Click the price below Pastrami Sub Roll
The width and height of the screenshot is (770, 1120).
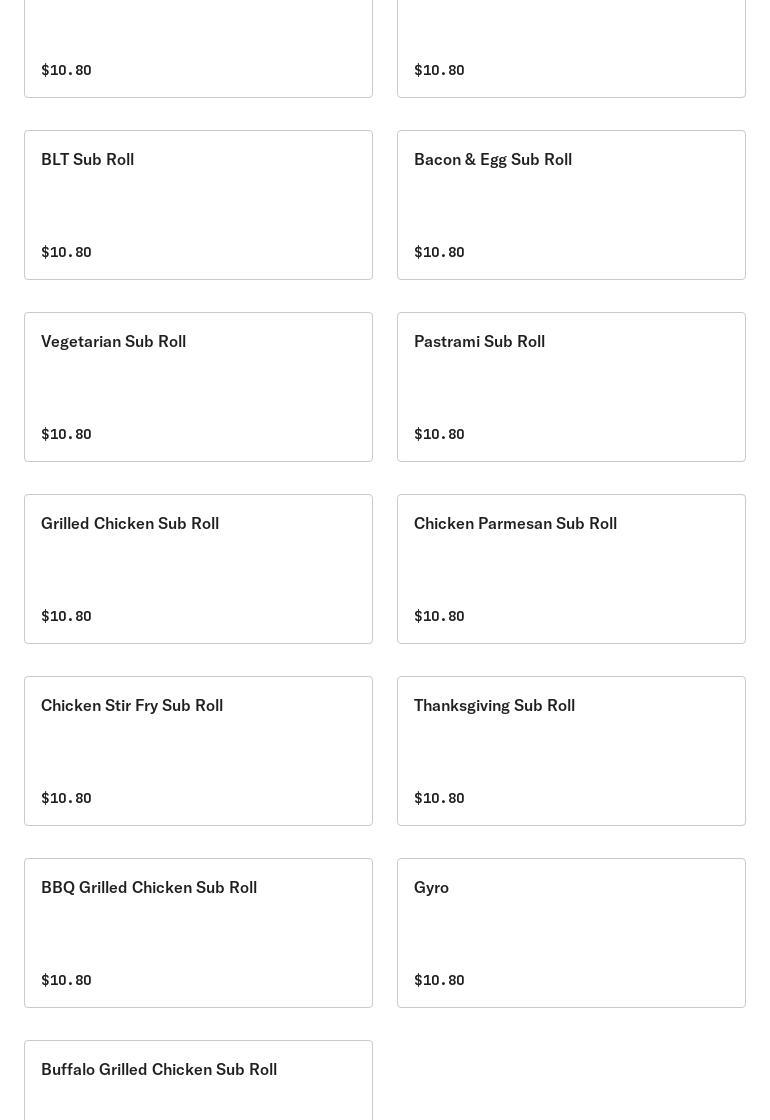pyautogui.click(x=439, y=434)
